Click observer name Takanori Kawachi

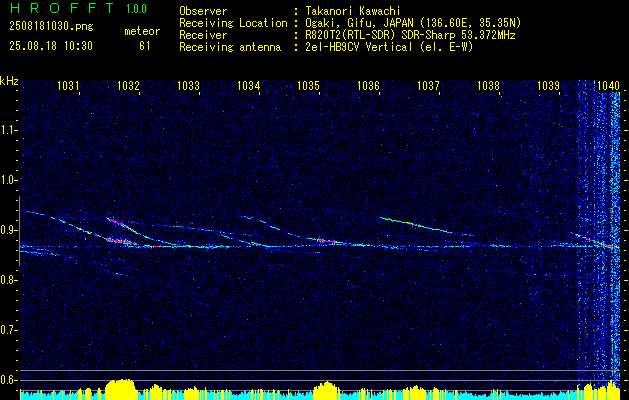click(353, 11)
